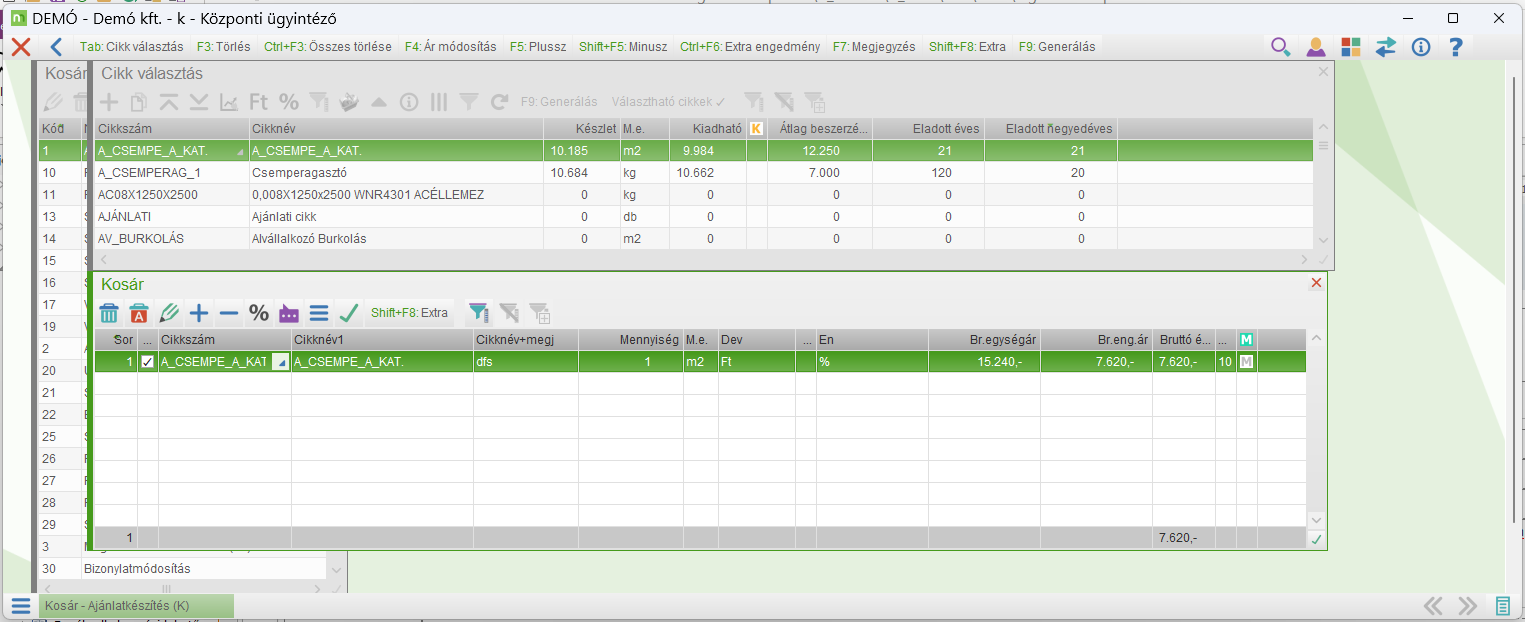Click Ctrl+F3: Összes törlése toolbar item
This screenshot has width=1525, height=622.
[328, 46]
